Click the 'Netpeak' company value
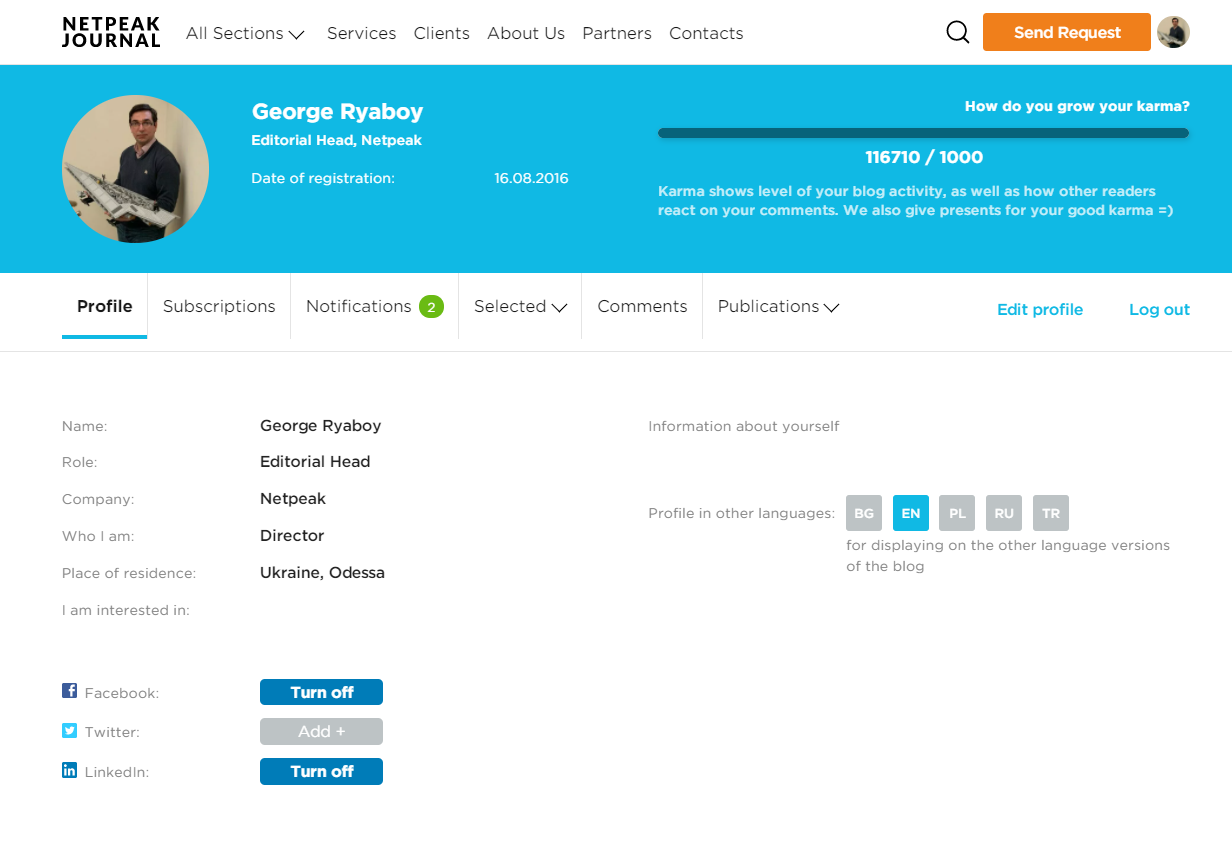This screenshot has height=845, width=1232. point(293,499)
